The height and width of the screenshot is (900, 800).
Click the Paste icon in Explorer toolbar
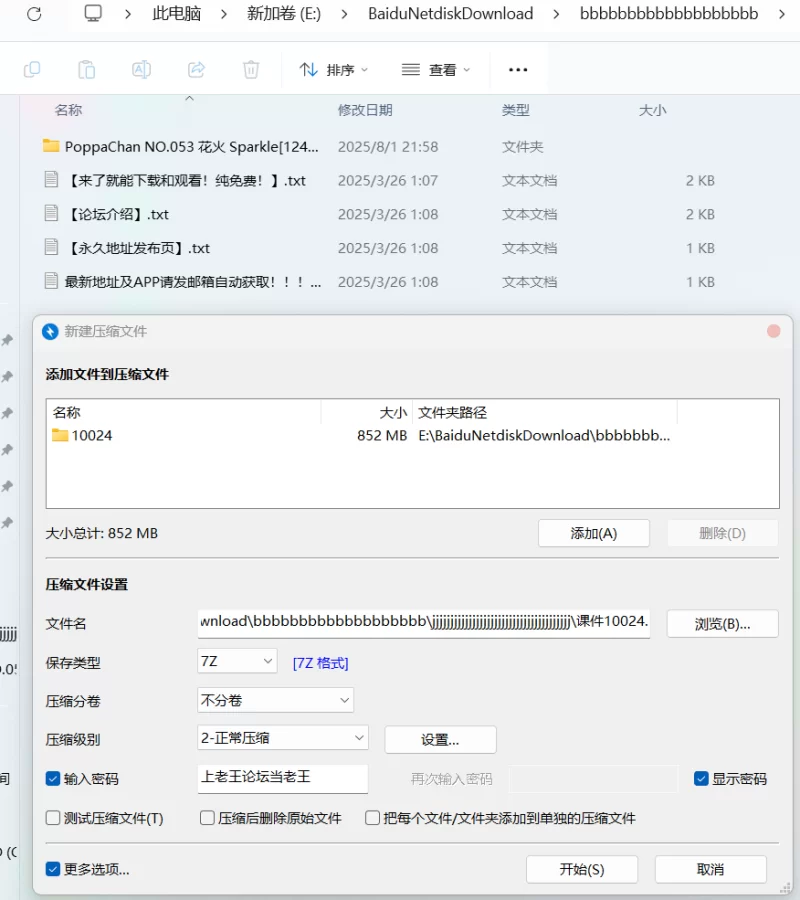pos(87,70)
